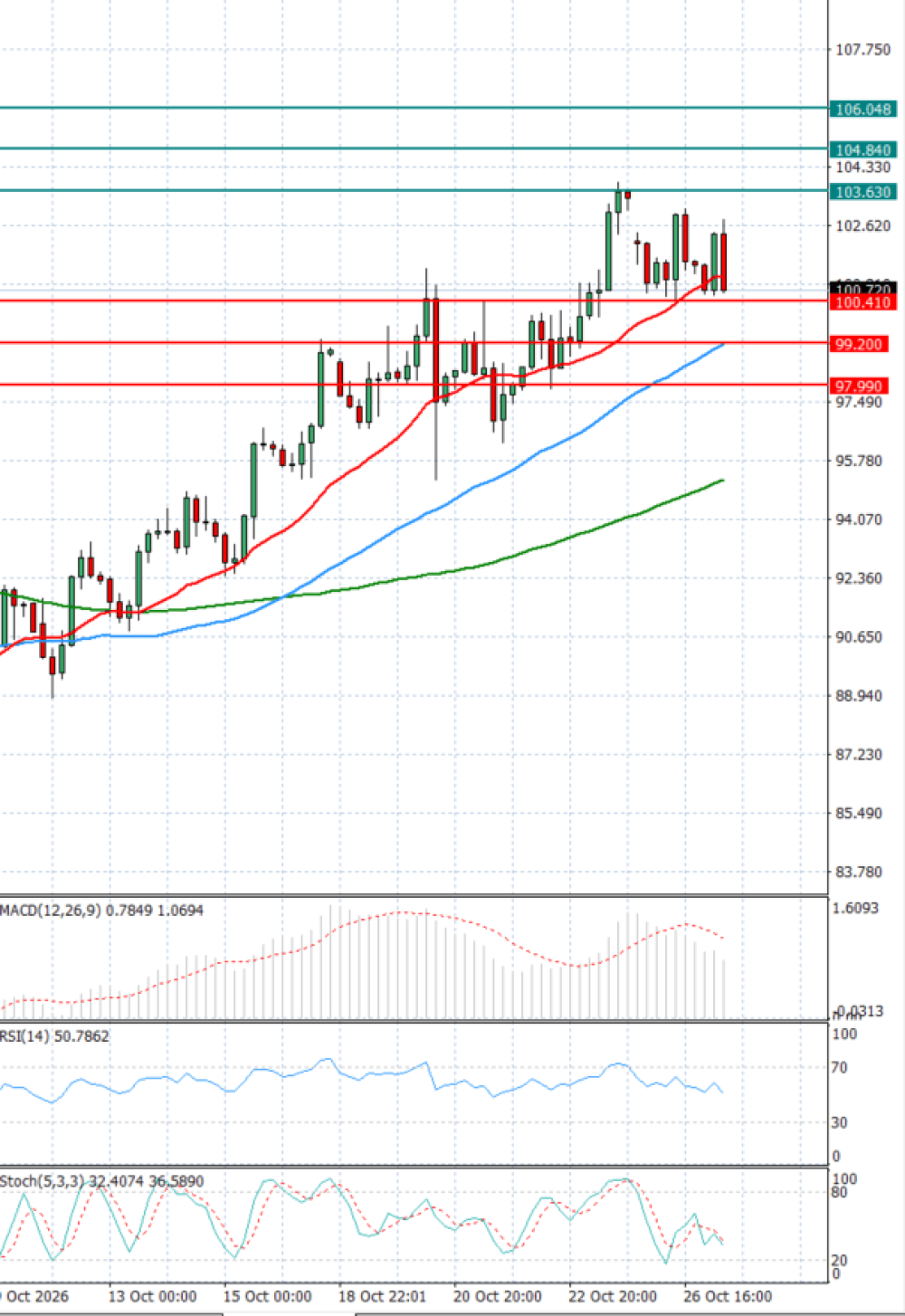The image size is (905, 1316).
Task: Click the RSI scale value 70
Action: [840, 1068]
